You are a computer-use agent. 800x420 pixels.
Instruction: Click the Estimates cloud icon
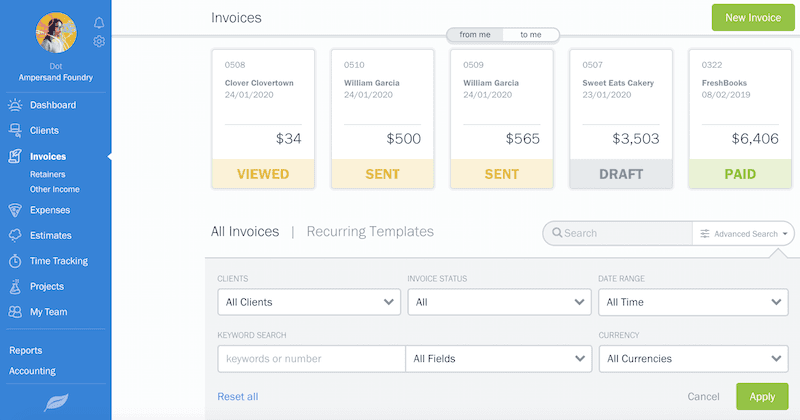pyautogui.click(x=15, y=236)
